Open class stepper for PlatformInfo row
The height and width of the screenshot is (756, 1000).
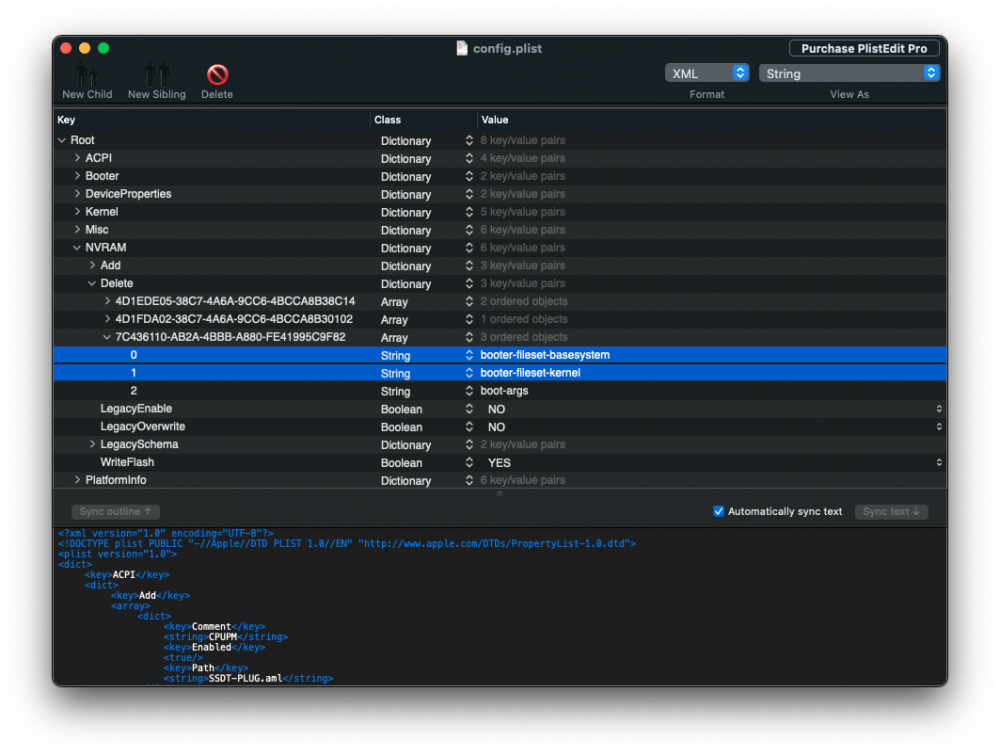point(469,480)
